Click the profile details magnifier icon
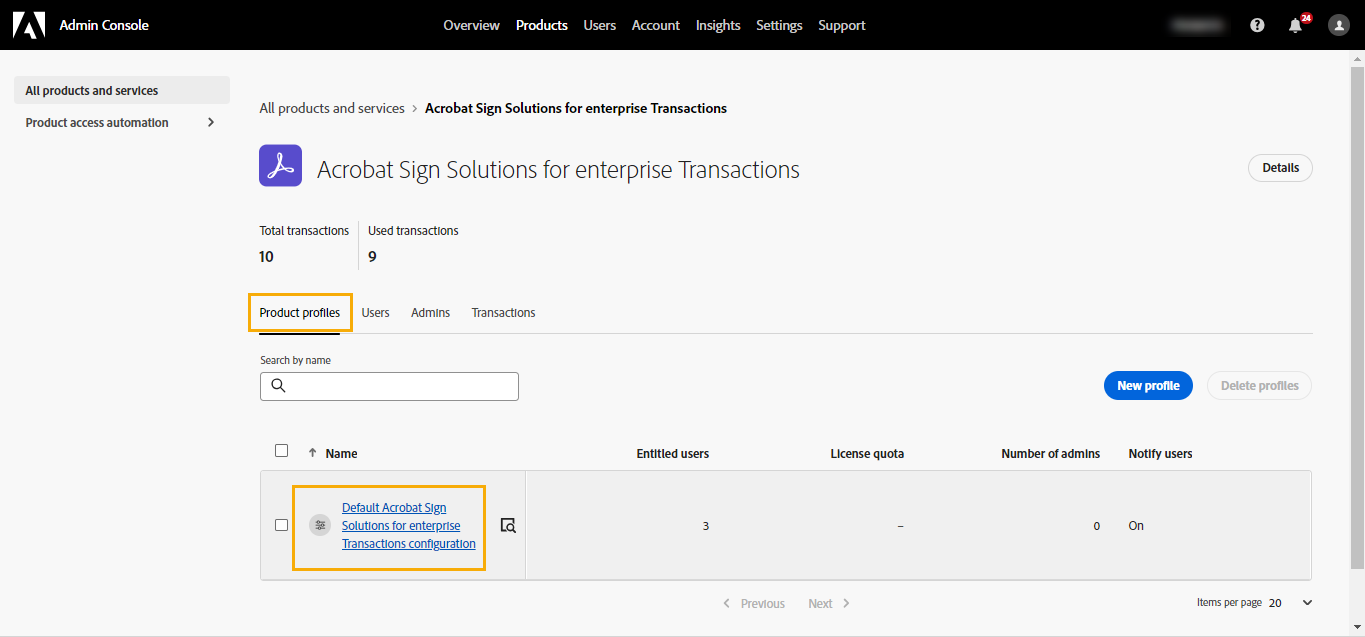The image size is (1365, 637). [x=508, y=525]
